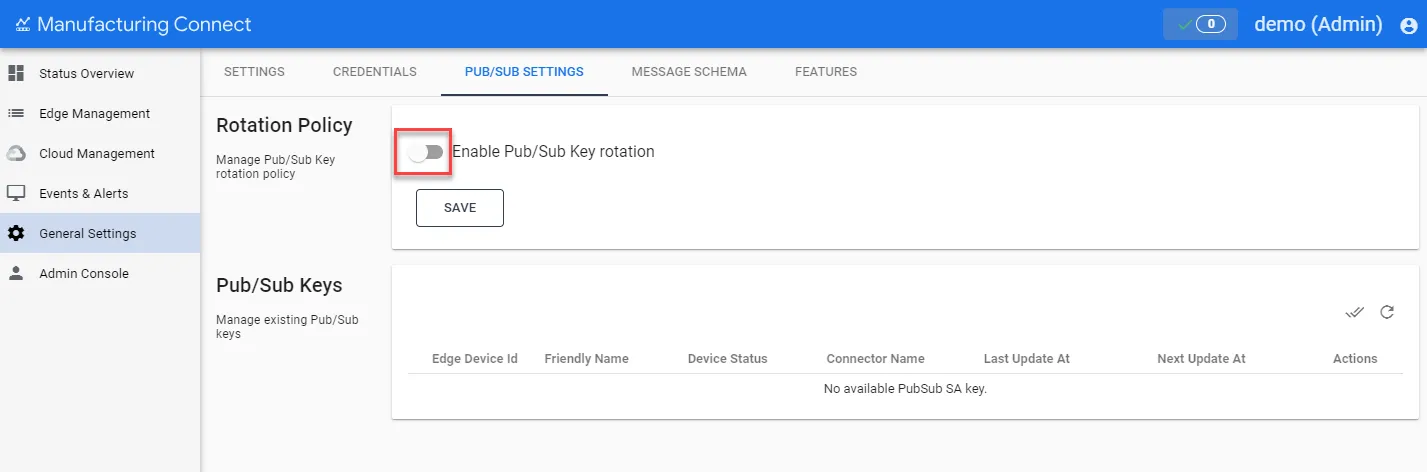The height and width of the screenshot is (472, 1427).
Task: Click the double-checkmark icon above keys table
Action: [x=1355, y=312]
